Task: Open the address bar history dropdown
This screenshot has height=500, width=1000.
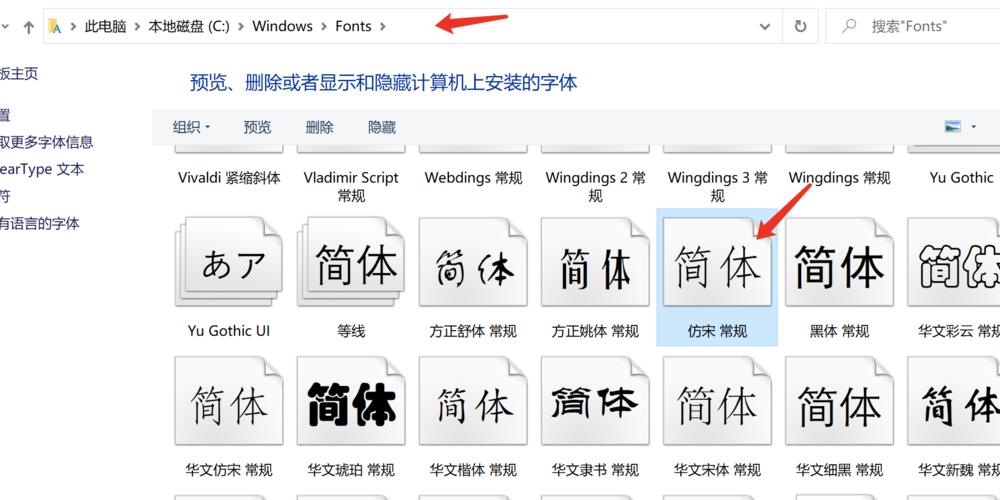Action: tap(765, 27)
